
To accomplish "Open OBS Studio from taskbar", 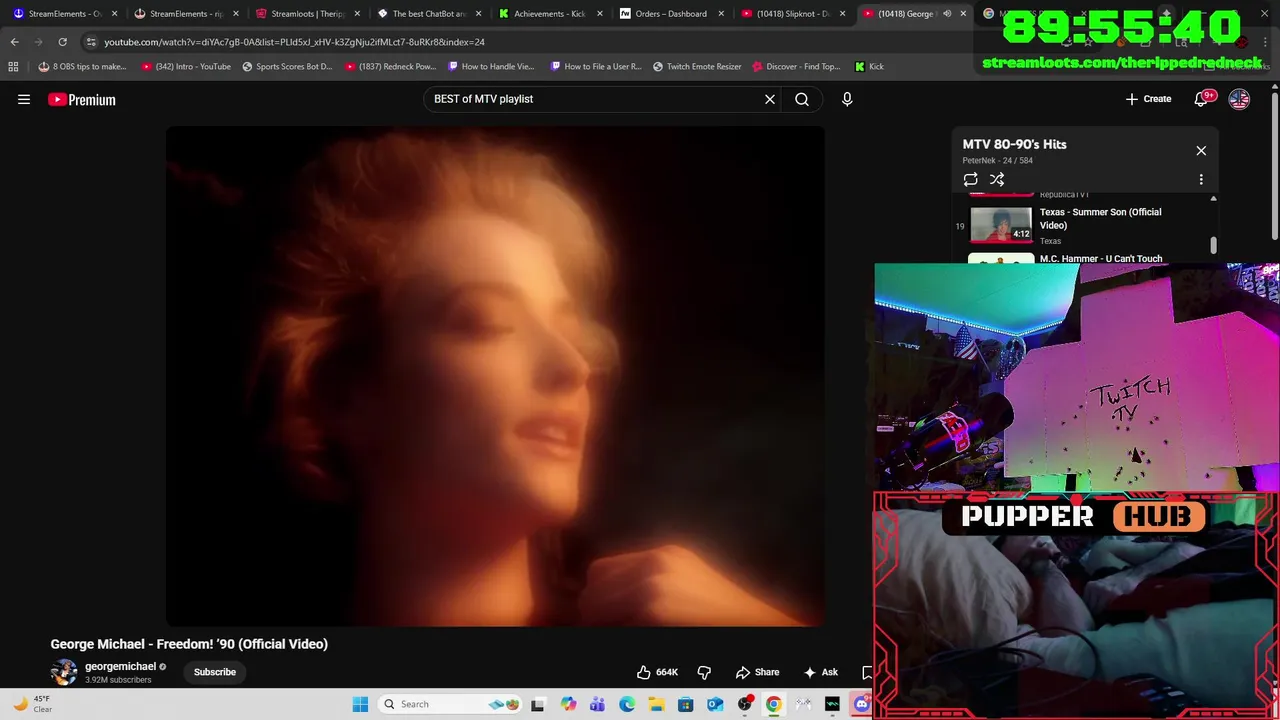I will click(744, 704).
